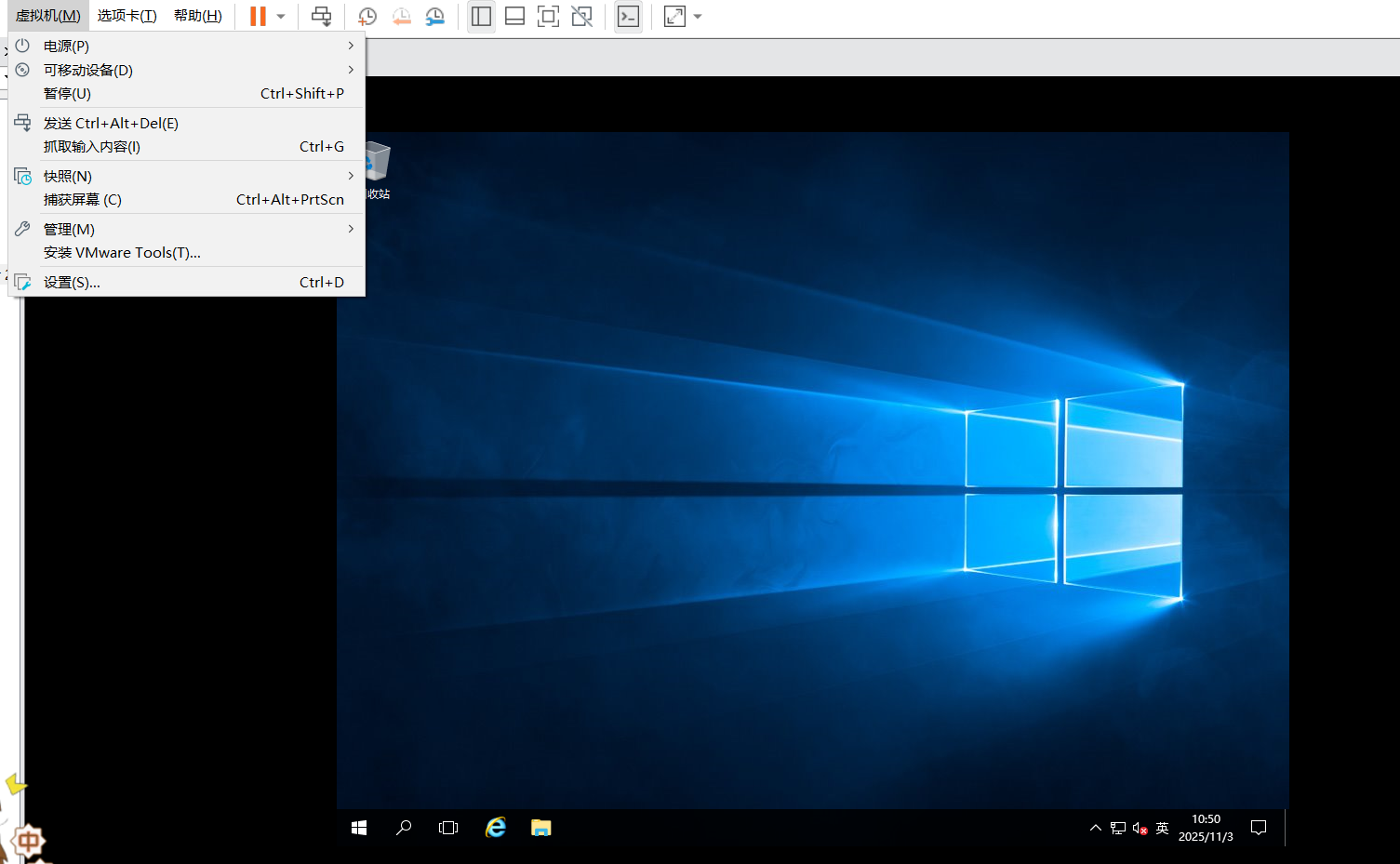Open the snapshot manager wrench-clock icon
The height and width of the screenshot is (864, 1400).
pos(434,16)
